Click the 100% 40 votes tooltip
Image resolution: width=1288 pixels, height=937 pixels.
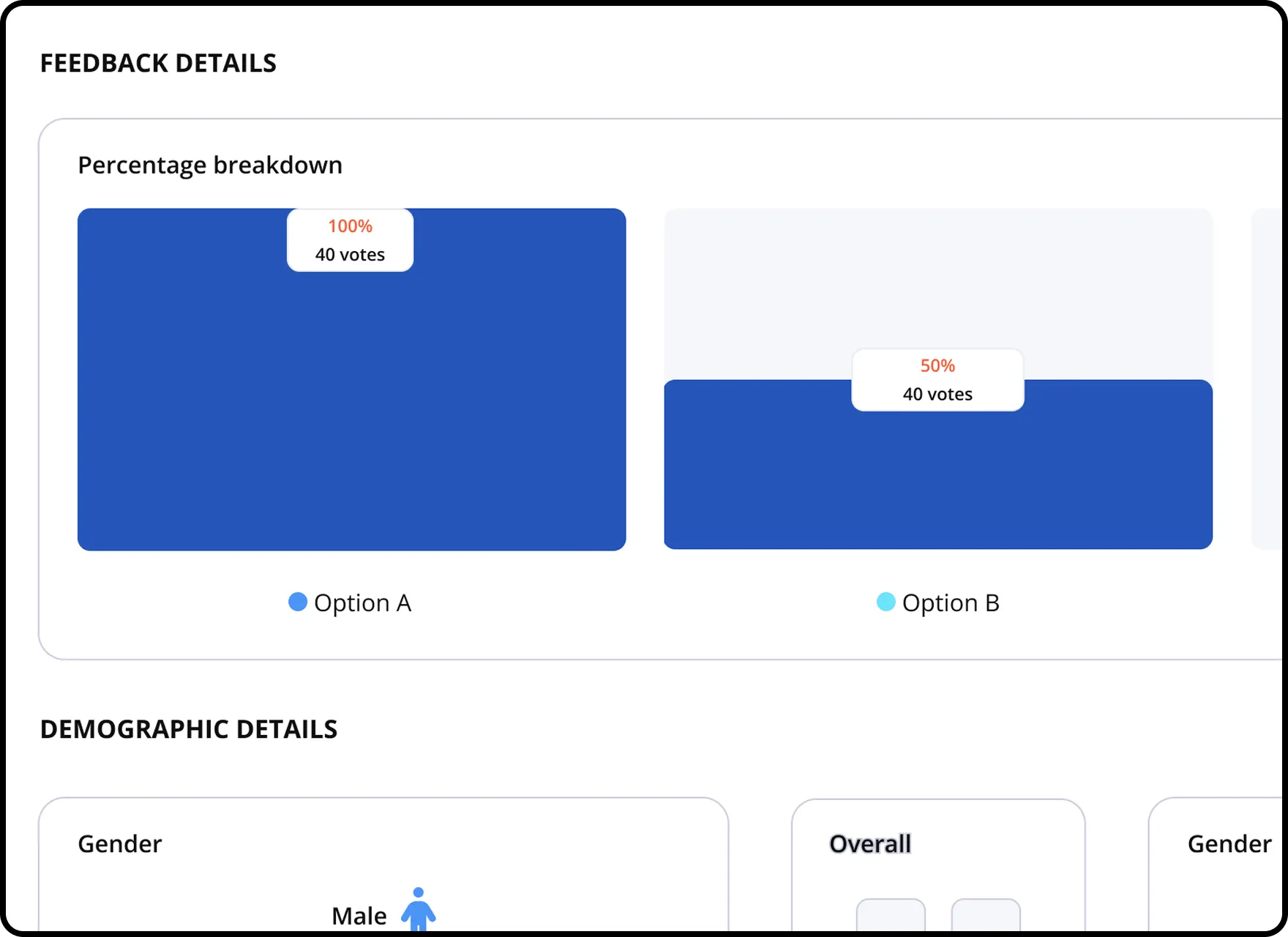[351, 240]
